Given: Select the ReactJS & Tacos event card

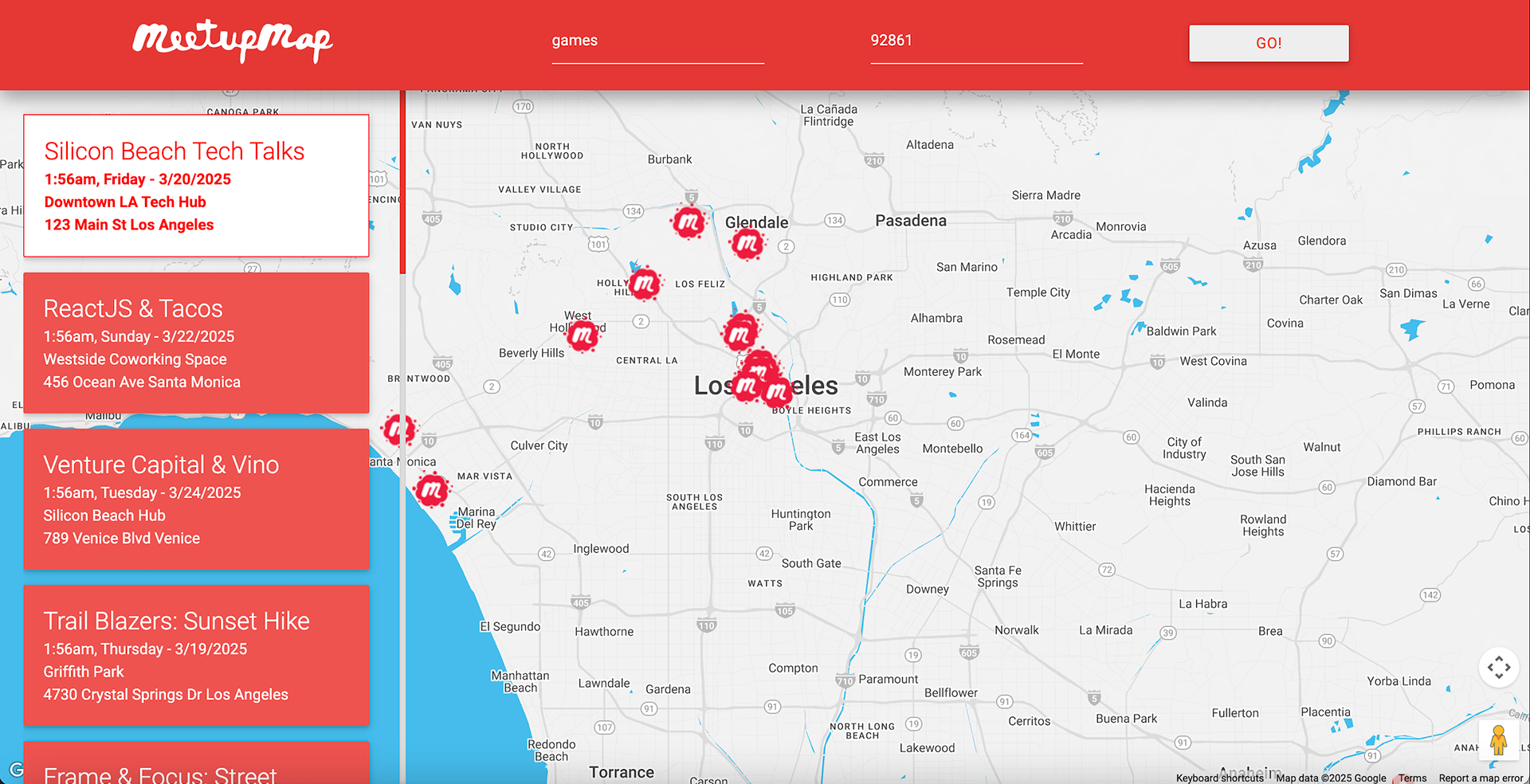Looking at the screenshot, I should coord(196,343).
